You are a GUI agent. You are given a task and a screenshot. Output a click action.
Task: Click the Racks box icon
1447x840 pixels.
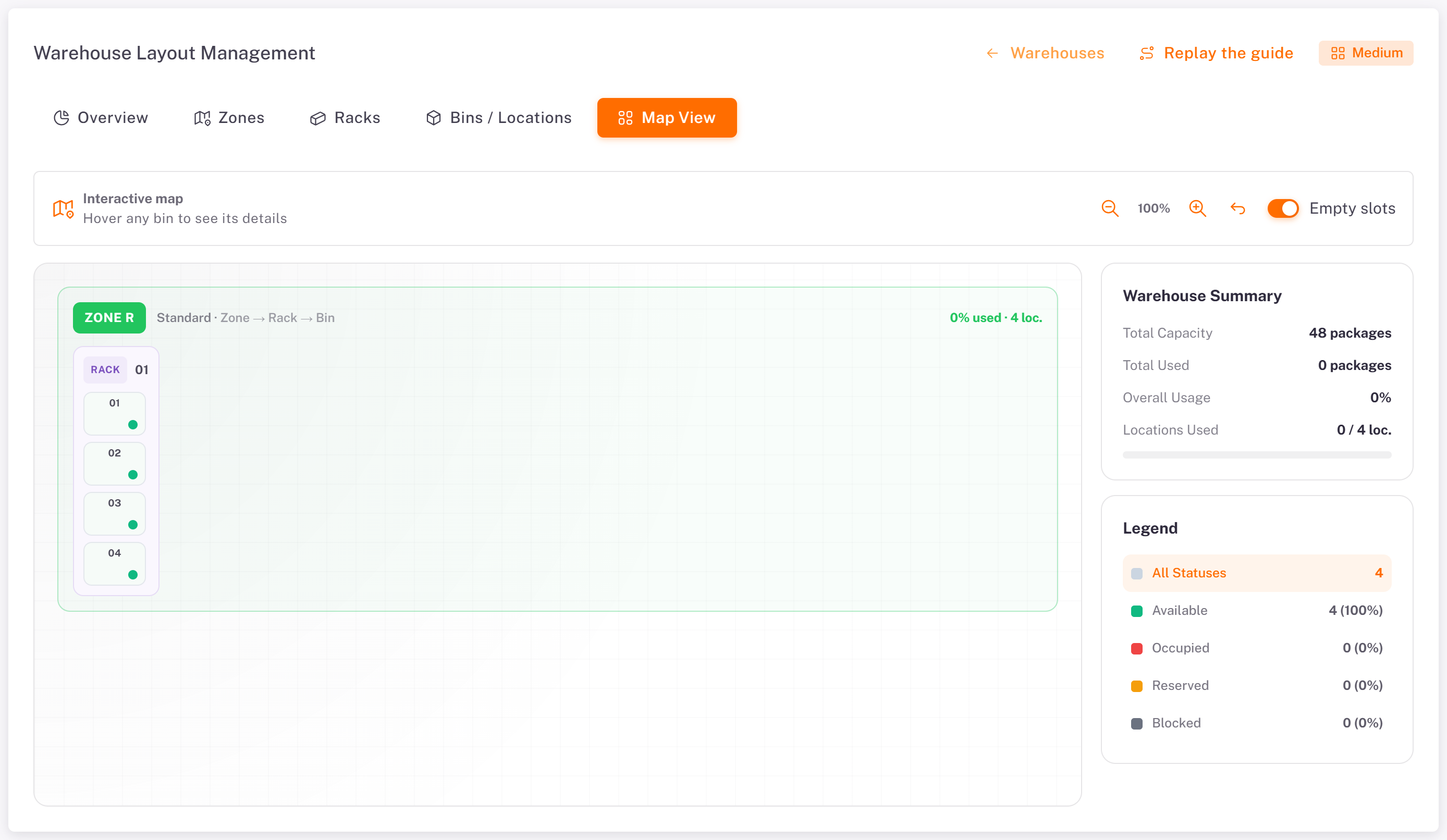(x=317, y=118)
